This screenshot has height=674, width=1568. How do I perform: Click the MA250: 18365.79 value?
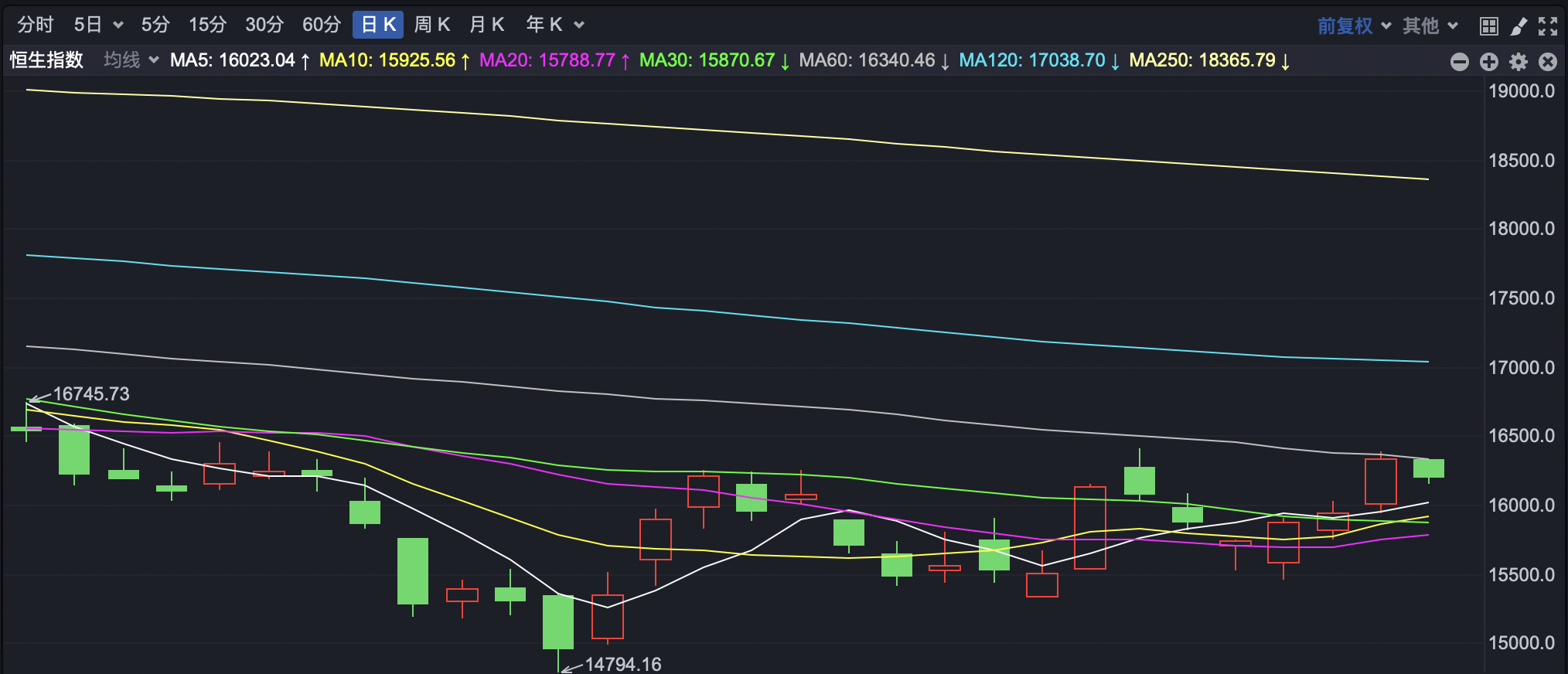coord(1209,60)
